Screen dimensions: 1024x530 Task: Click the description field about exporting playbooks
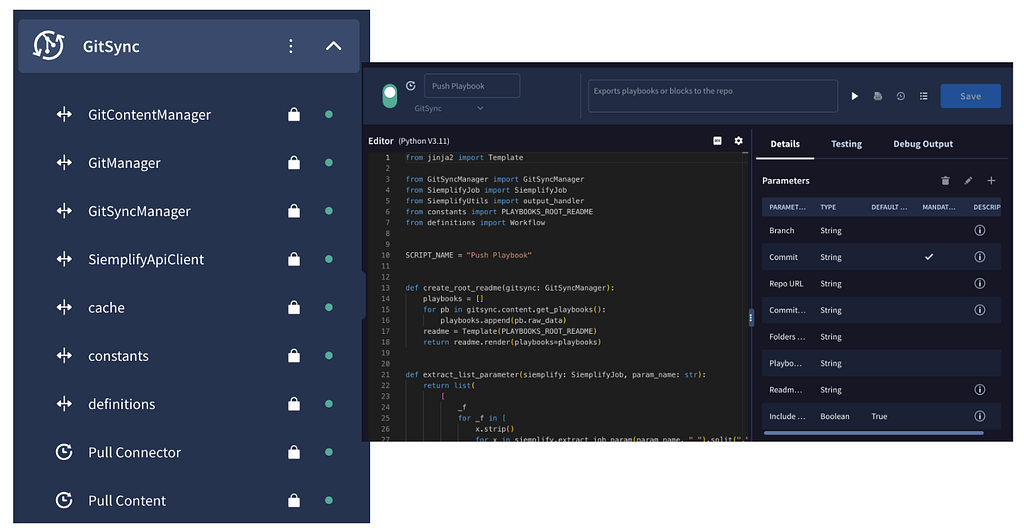(713, 96)
